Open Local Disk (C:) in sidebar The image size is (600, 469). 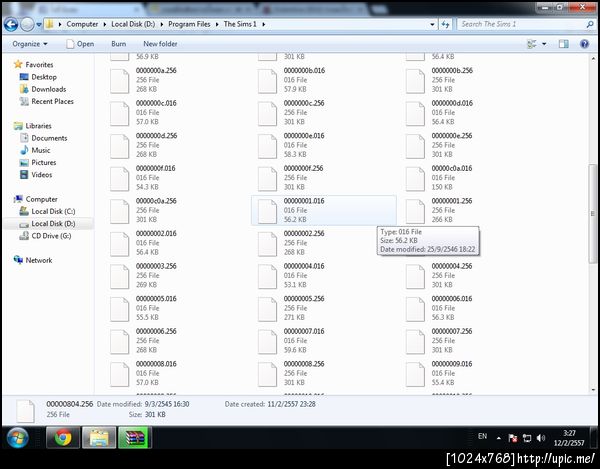tap(47, 212)
